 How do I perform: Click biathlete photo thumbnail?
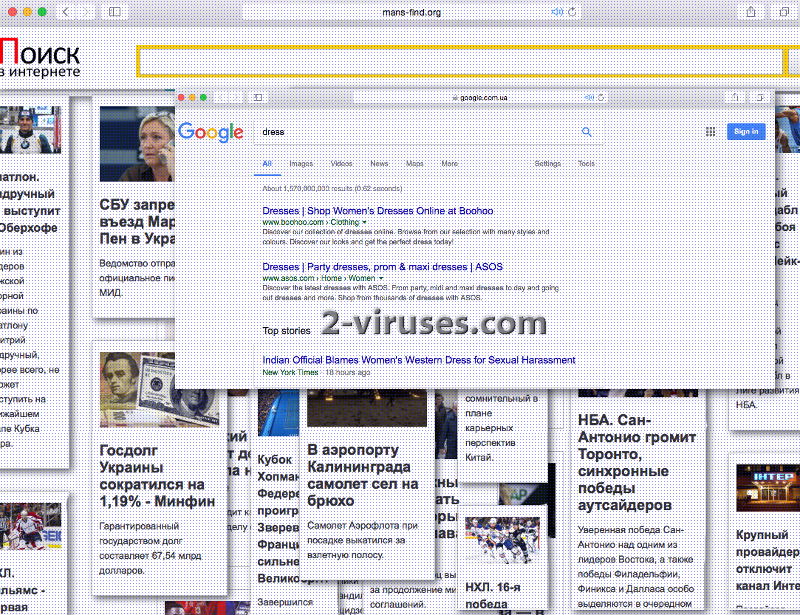coord(31,130)
